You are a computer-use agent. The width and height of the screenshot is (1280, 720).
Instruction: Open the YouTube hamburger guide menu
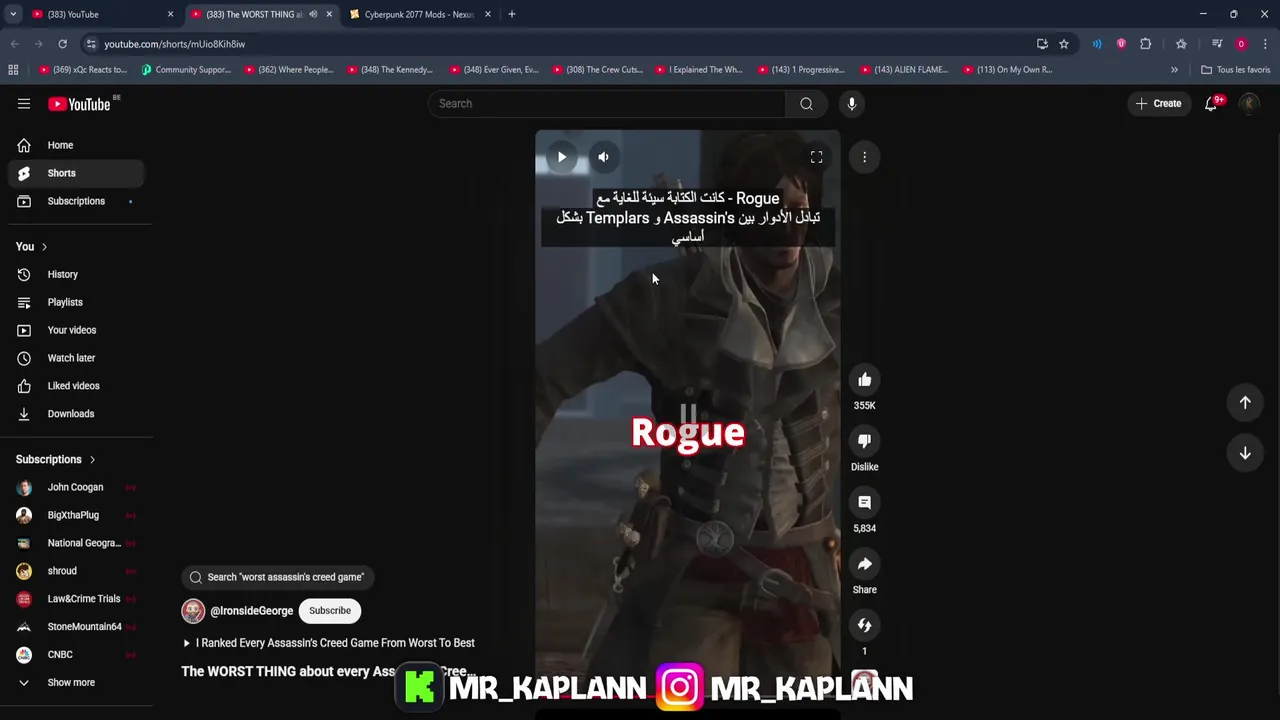tap(24, 104)
